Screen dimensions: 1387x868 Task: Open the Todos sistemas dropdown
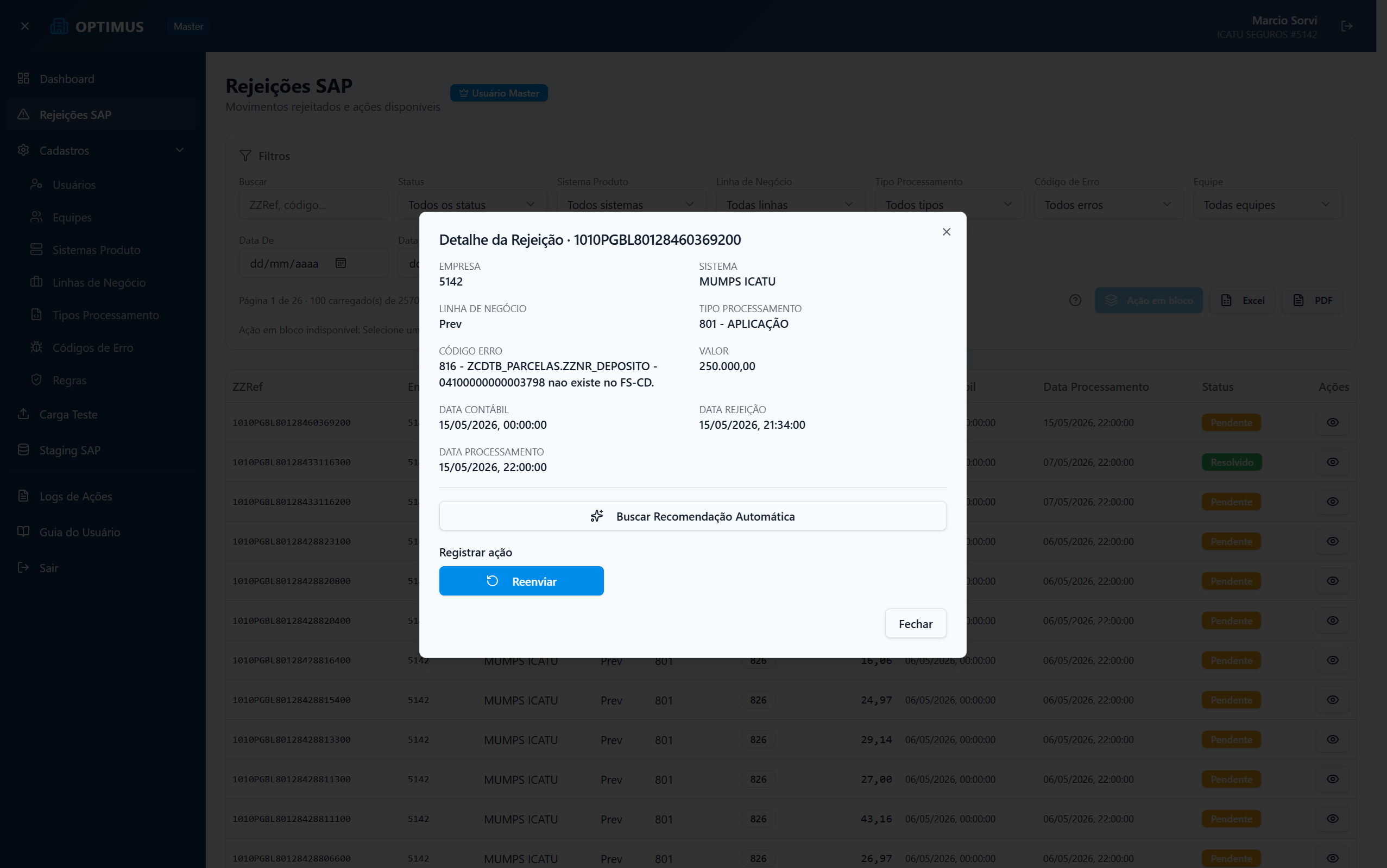tap(631, 205)
